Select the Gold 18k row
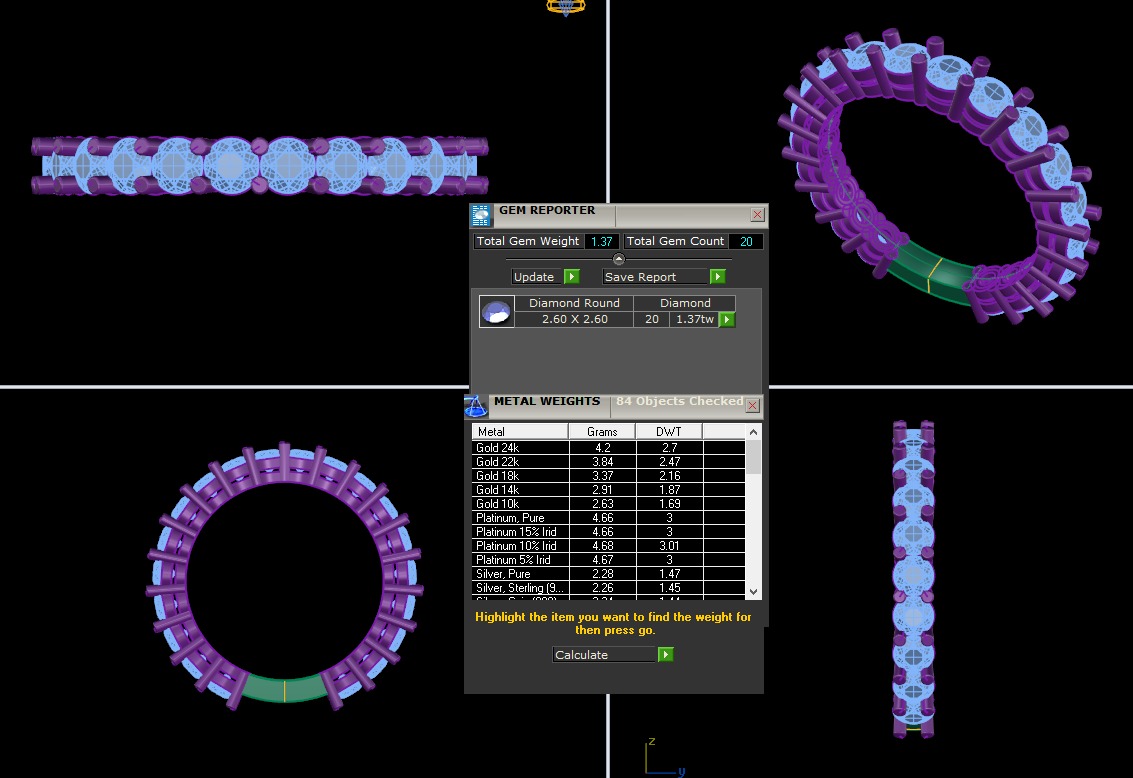Viewport: 1133px width, 778px height. [x=520, y=476]
